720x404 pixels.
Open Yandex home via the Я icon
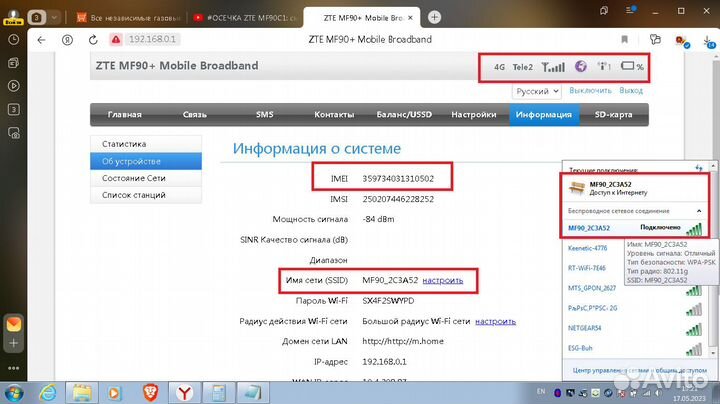click(x=68, y=40)
